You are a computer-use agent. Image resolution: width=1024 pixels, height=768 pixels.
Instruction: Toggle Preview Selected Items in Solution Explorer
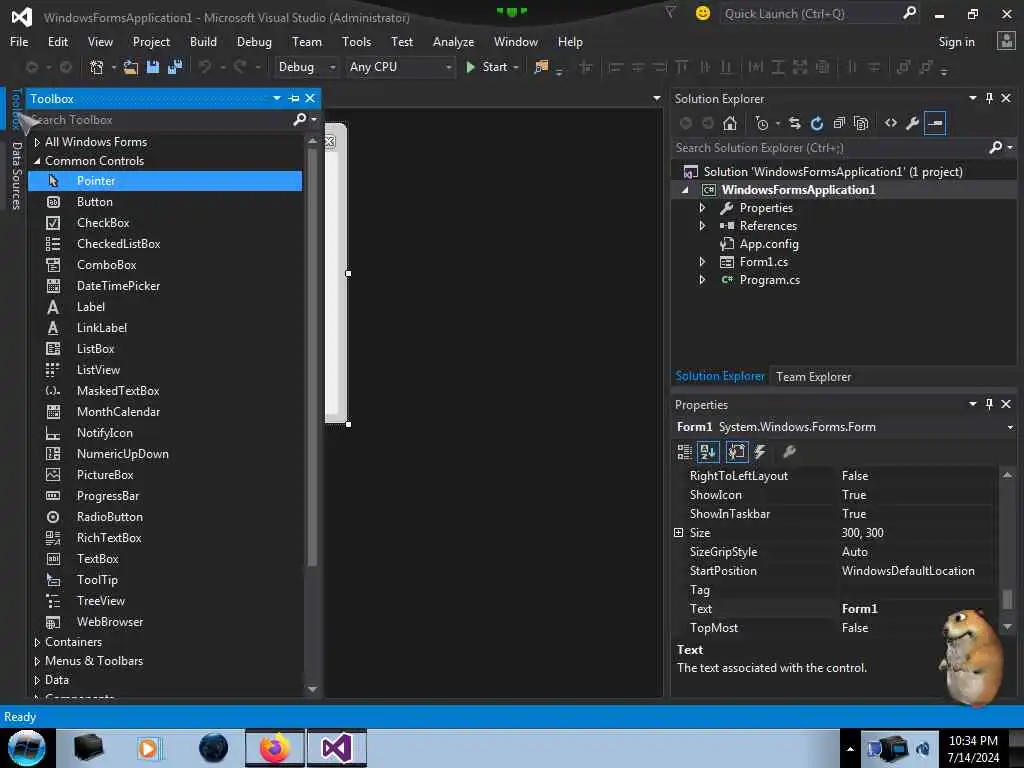(x=935, y=123)
